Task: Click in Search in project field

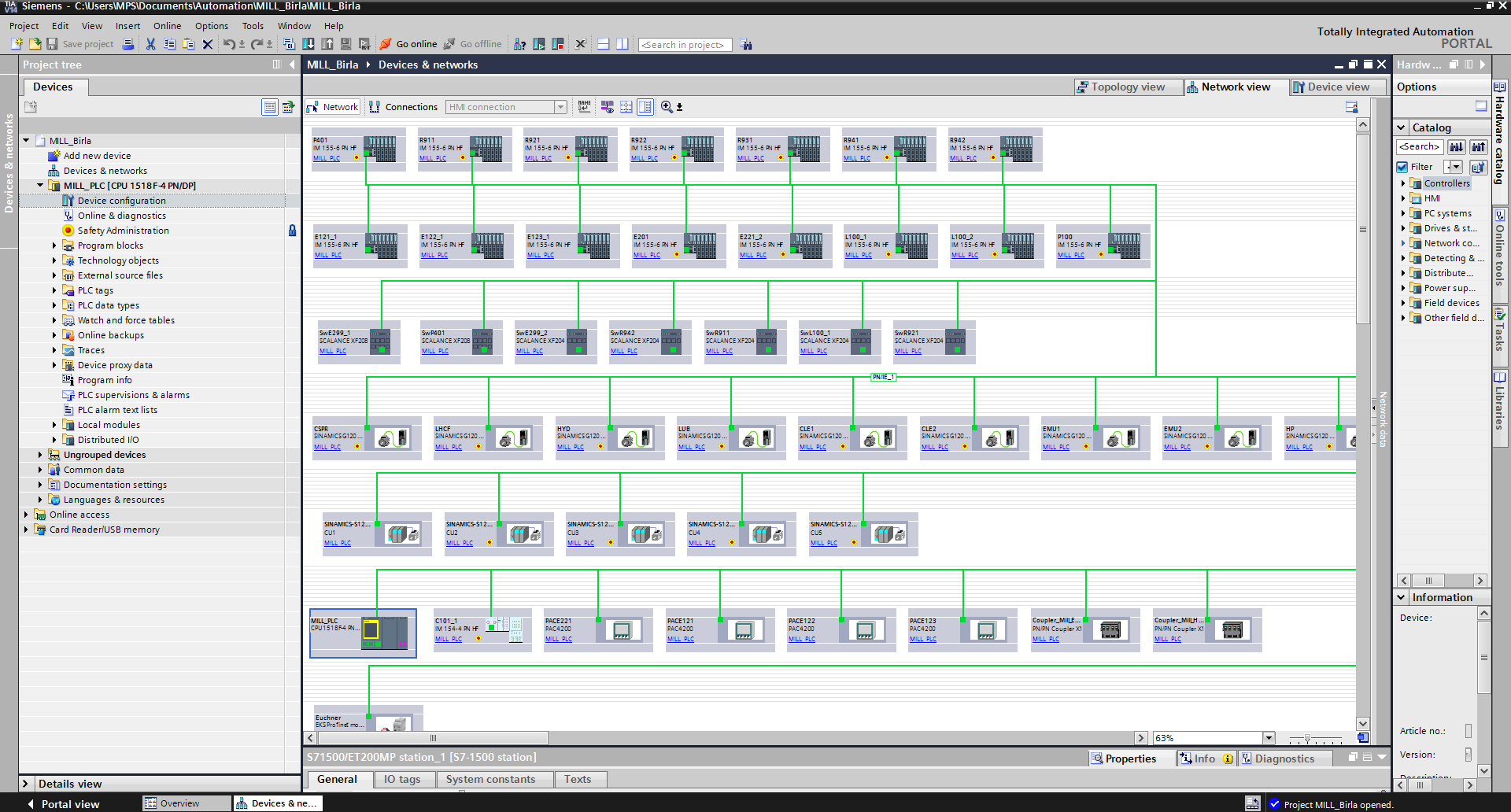Action: point(685,45)
